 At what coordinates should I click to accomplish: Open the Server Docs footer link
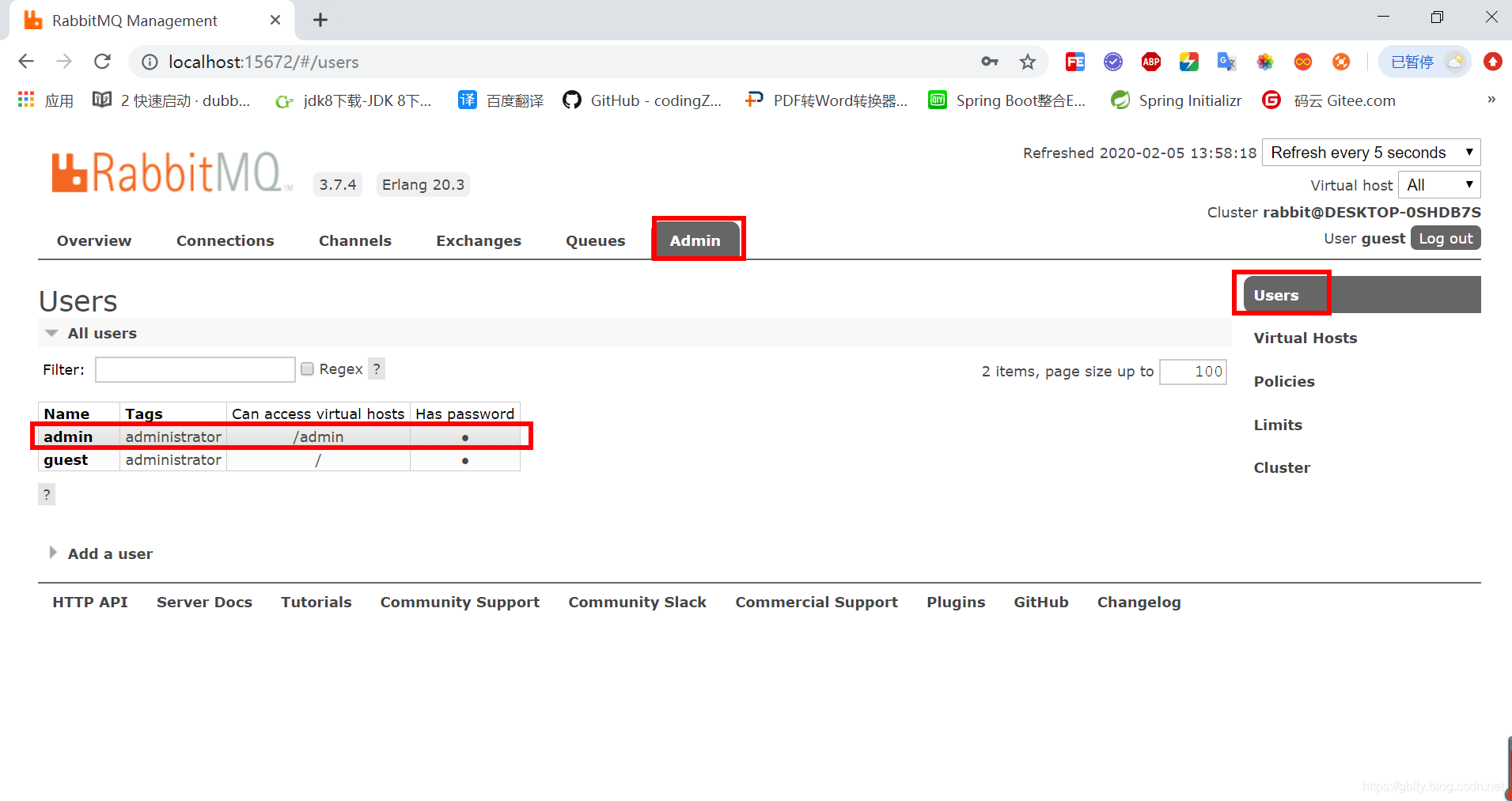(x=204, y=602)
